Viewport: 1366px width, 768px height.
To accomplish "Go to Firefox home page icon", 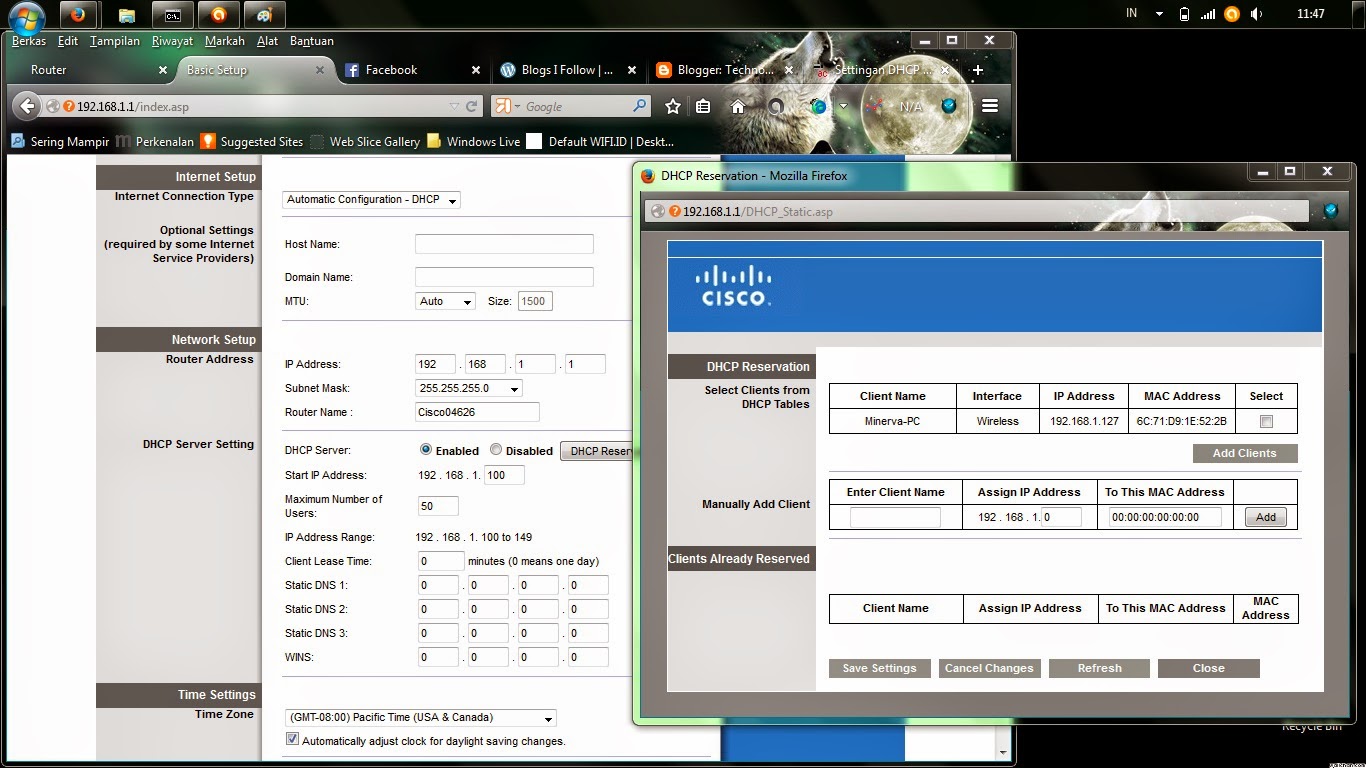I will pos(738,106).
